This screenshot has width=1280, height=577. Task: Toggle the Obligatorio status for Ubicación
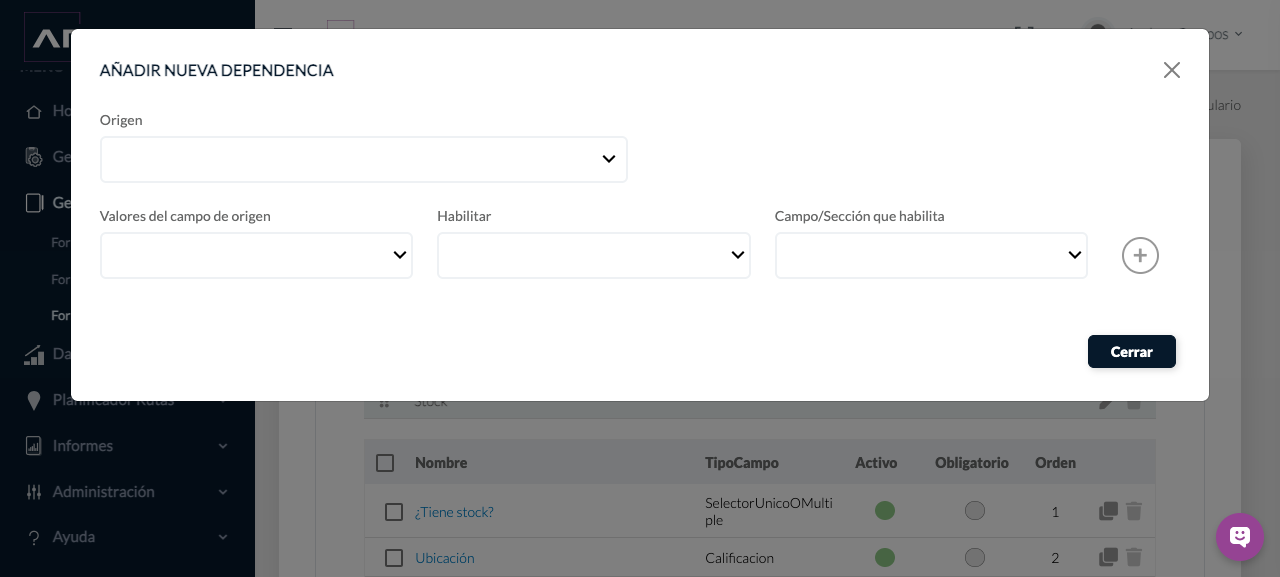tap(975, 557)
